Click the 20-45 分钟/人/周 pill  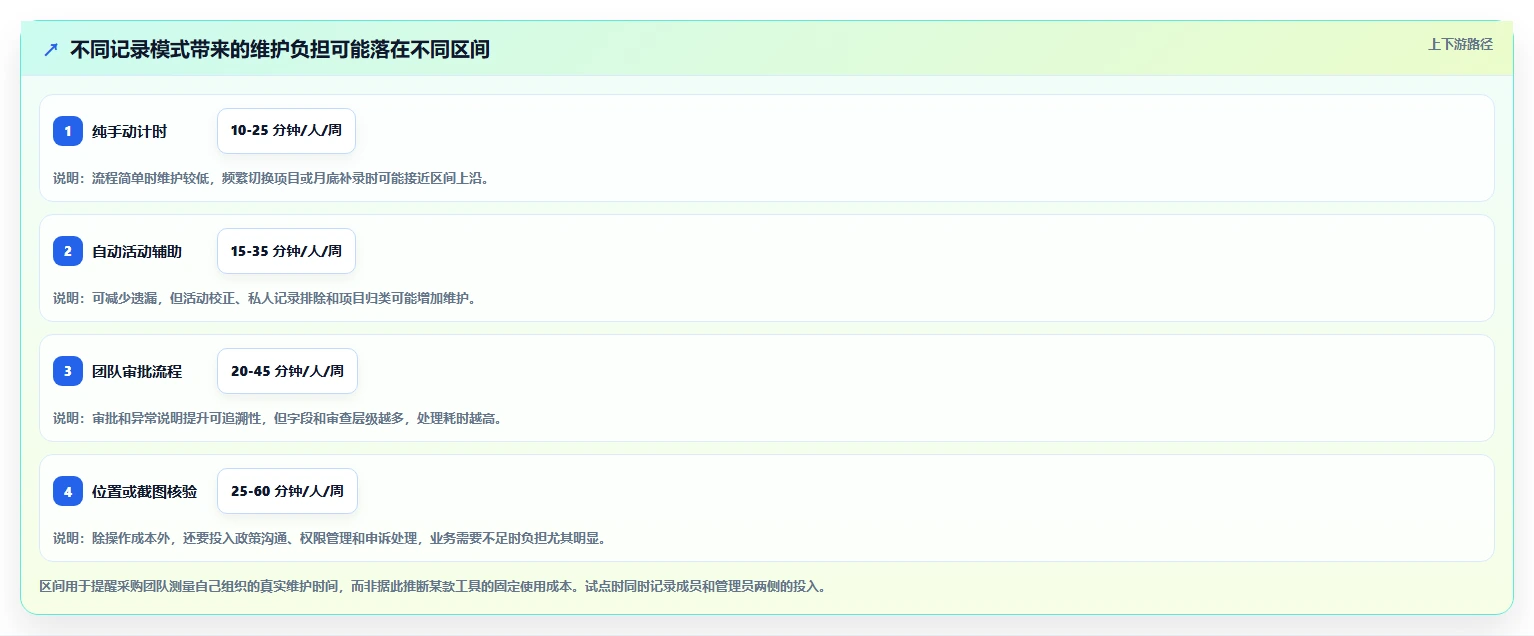pyautogui.click(x=287, y=371)
